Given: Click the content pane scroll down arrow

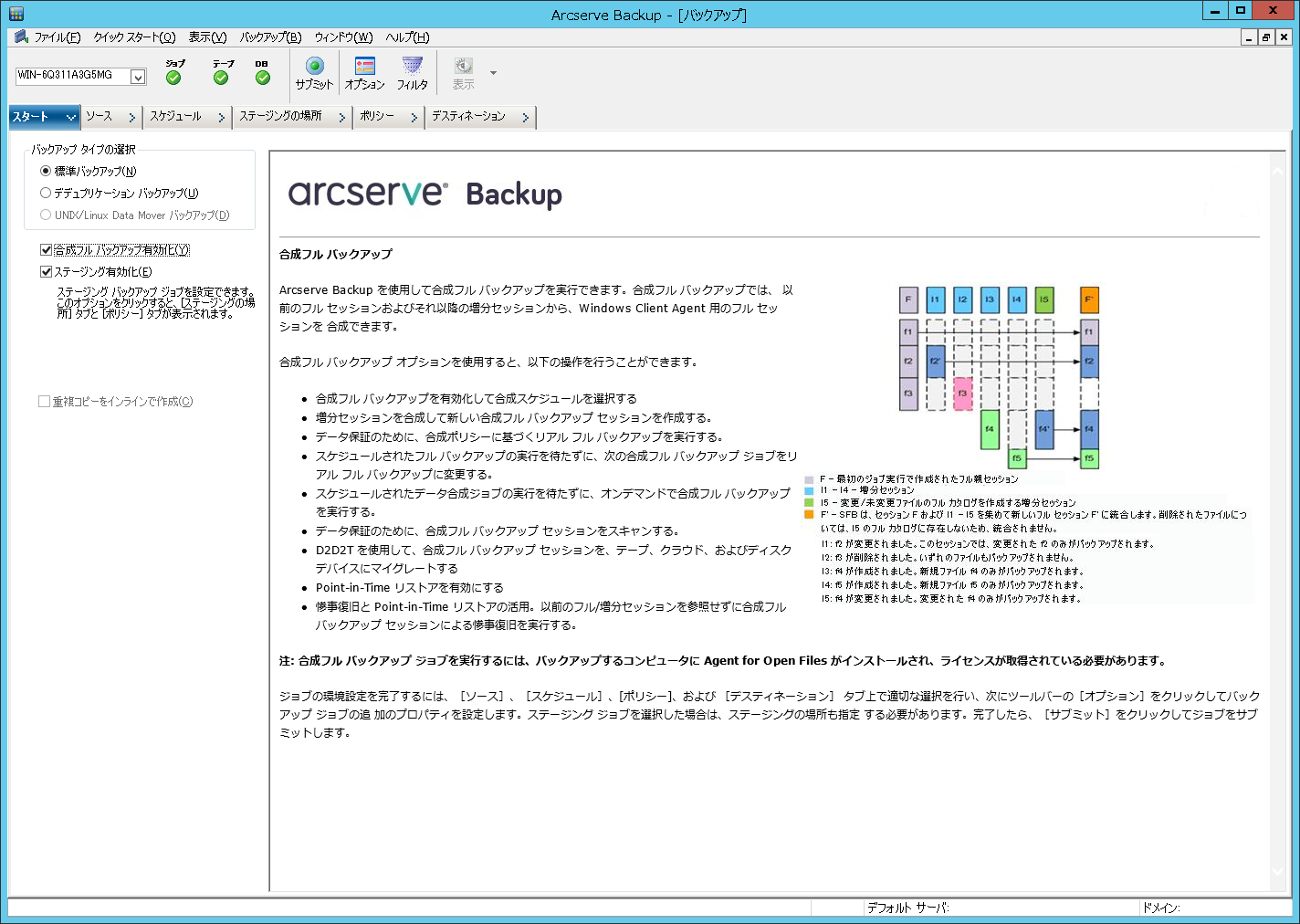Looking at the screenshot, I should point(1277,871).
